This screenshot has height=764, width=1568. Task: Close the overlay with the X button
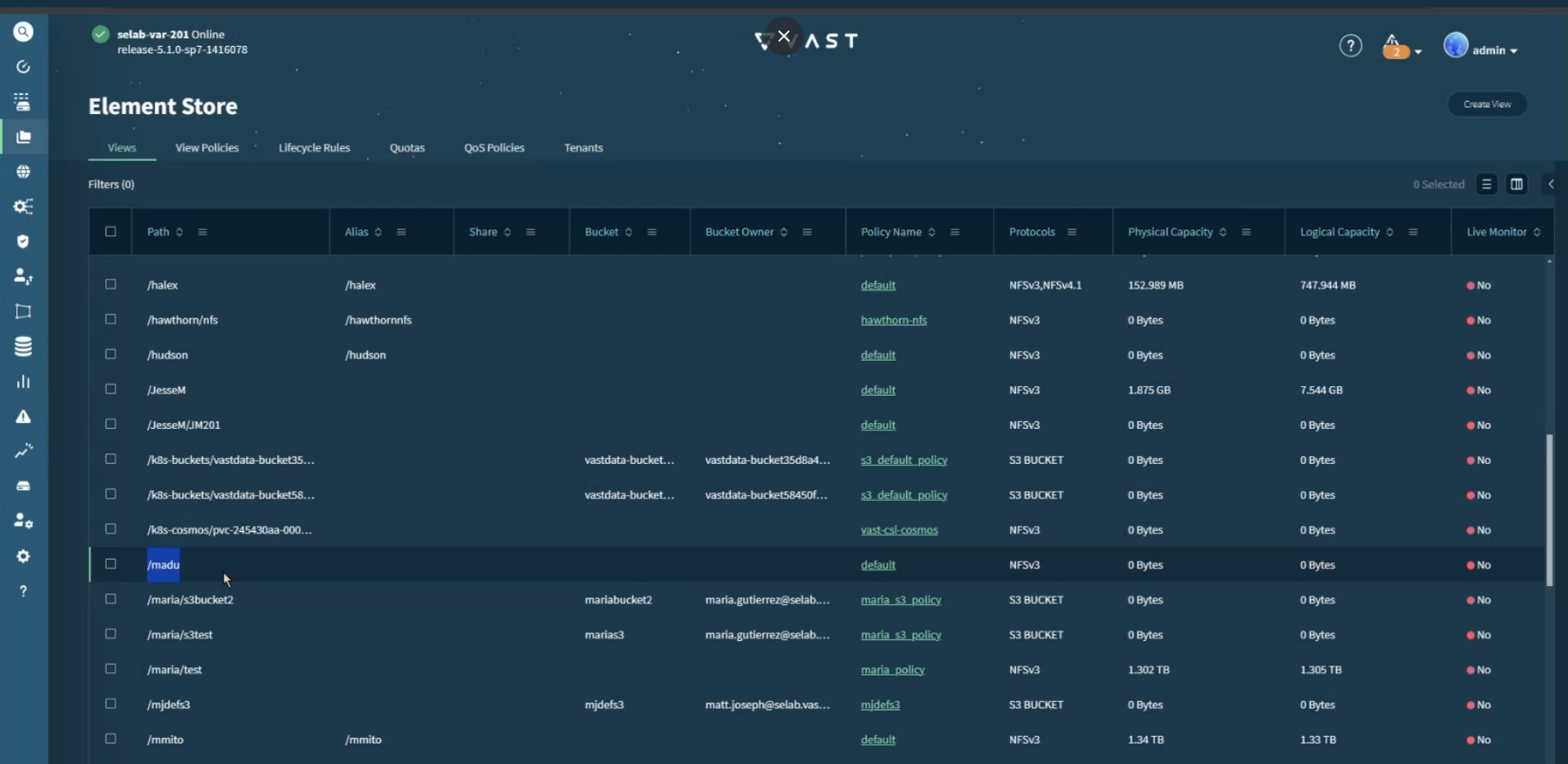784,36
